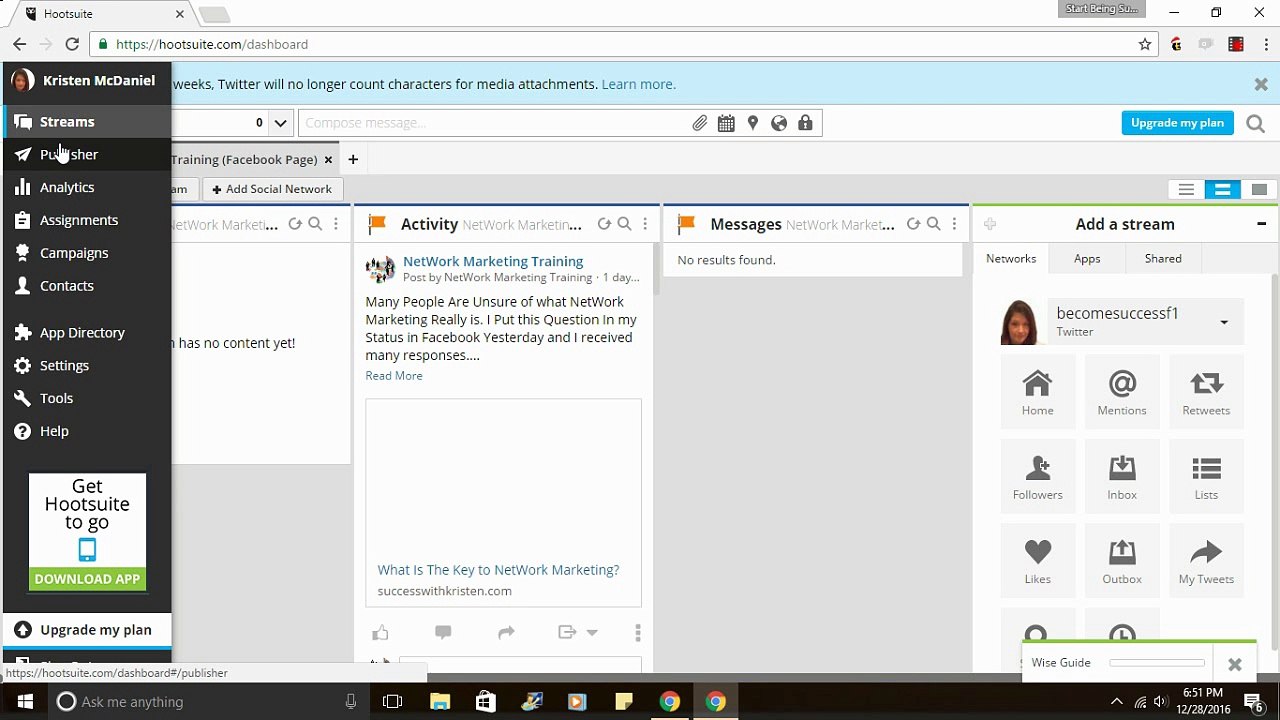Switch to standard stream view
This screenshot has height=720, width=1280.
(x=1222, y=190)
